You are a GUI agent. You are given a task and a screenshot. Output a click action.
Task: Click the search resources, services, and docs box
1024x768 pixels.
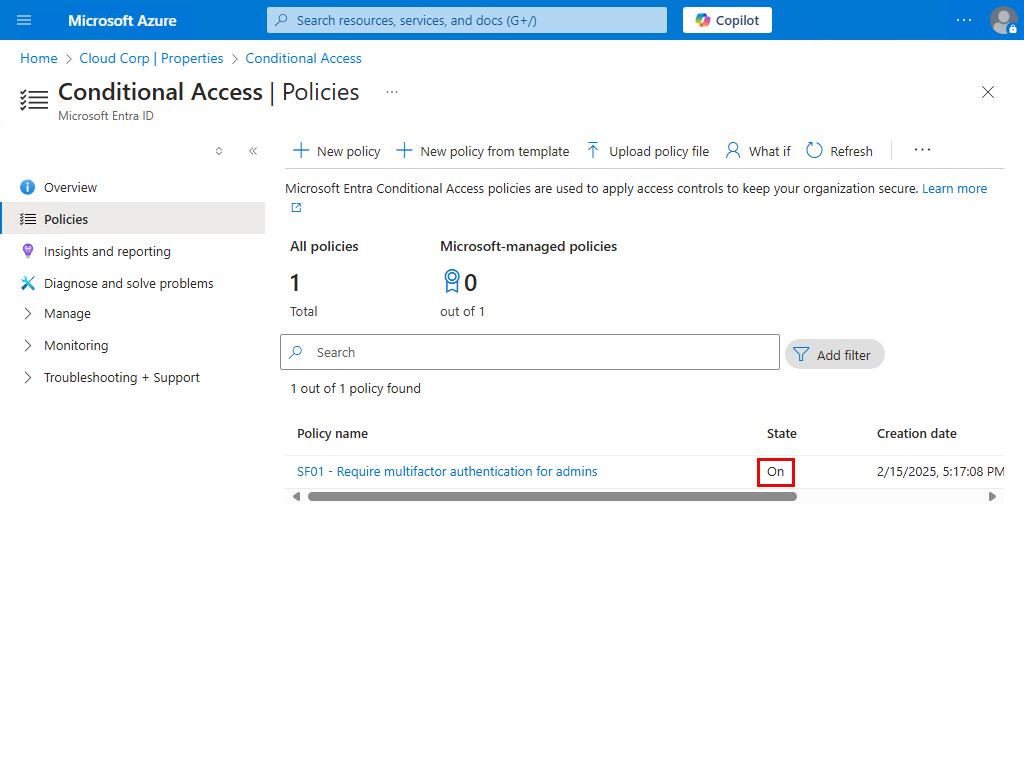pos(467,20)
